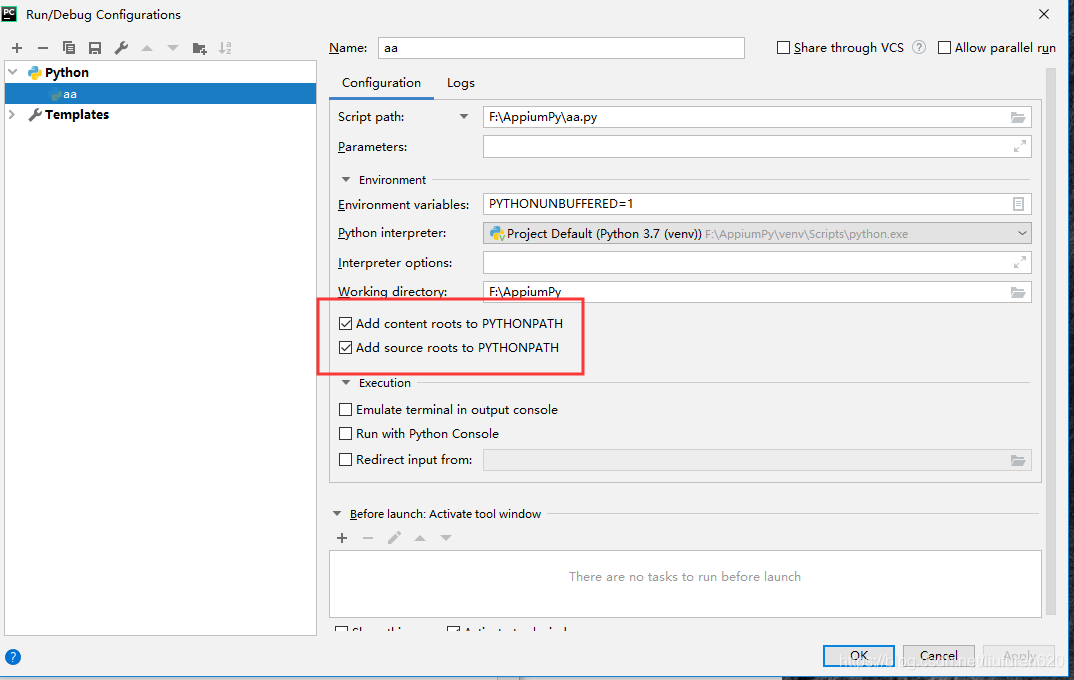
Task: Click the Add New Configuration plus icon
Action: coord(16,47)
